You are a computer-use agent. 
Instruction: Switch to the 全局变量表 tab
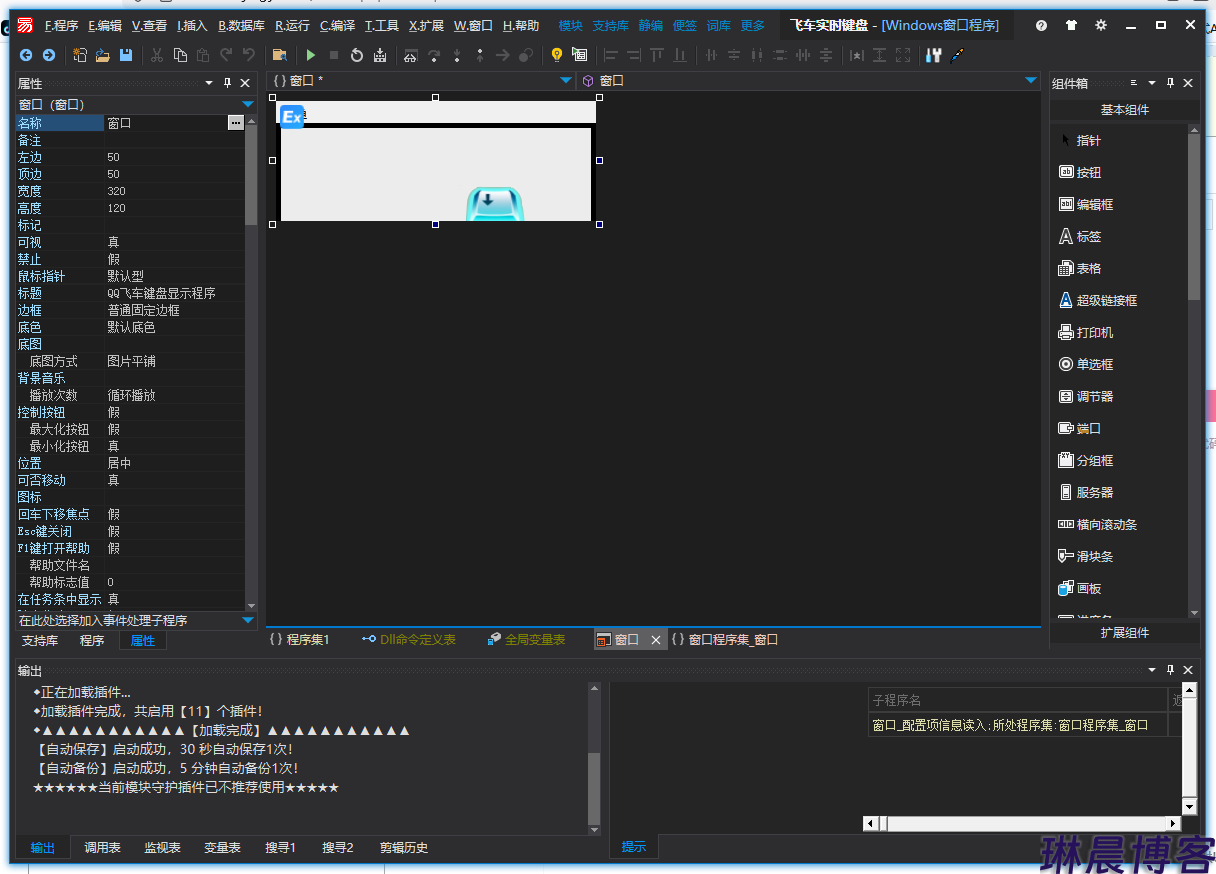526,639
